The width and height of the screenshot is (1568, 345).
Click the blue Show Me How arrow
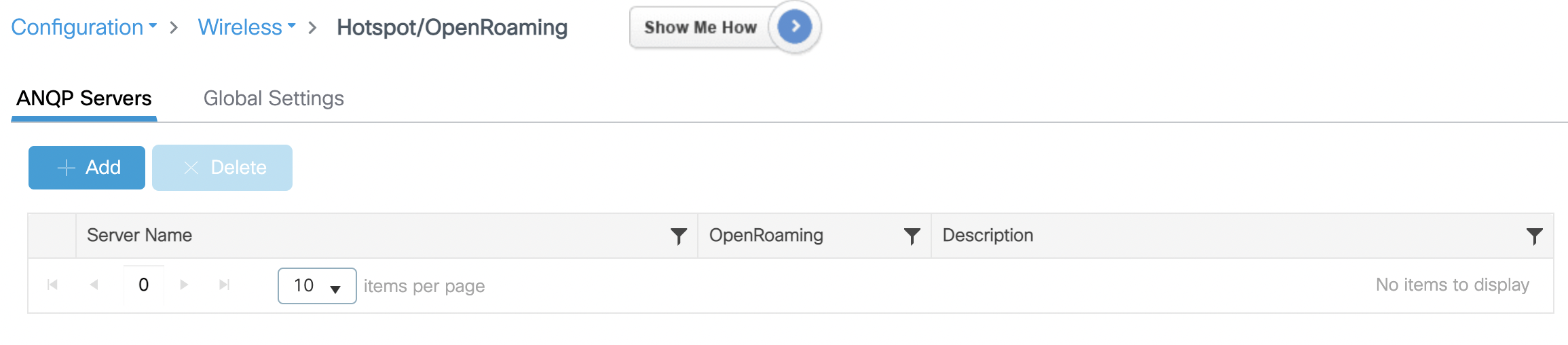pyautogui.click(x=794, y=27)
